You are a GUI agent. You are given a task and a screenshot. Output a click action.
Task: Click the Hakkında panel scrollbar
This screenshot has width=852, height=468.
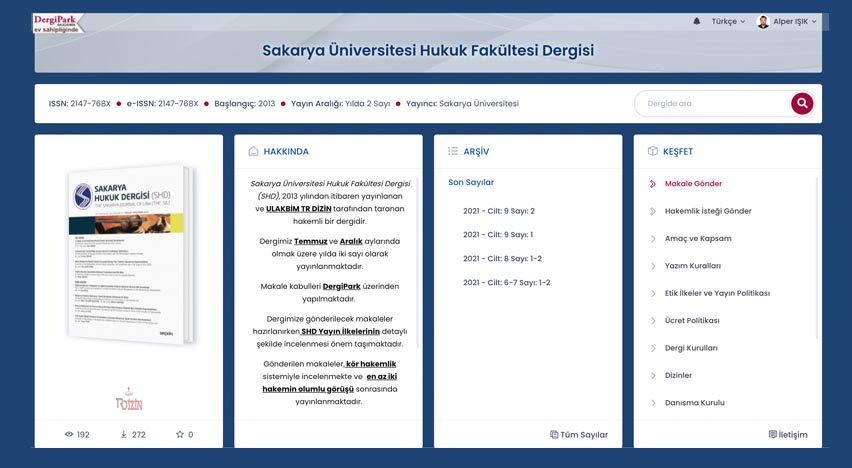pyautogui.click(x=417, y=260)
